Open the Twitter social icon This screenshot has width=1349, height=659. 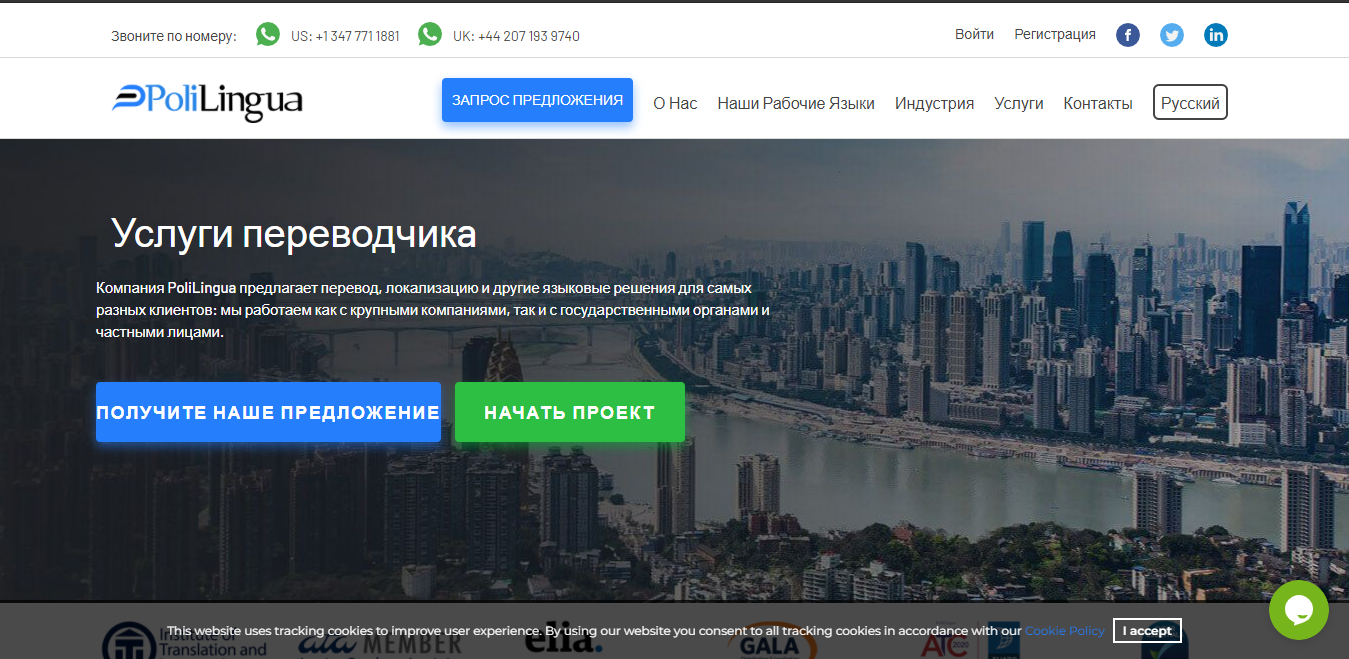click(1172, 35)
